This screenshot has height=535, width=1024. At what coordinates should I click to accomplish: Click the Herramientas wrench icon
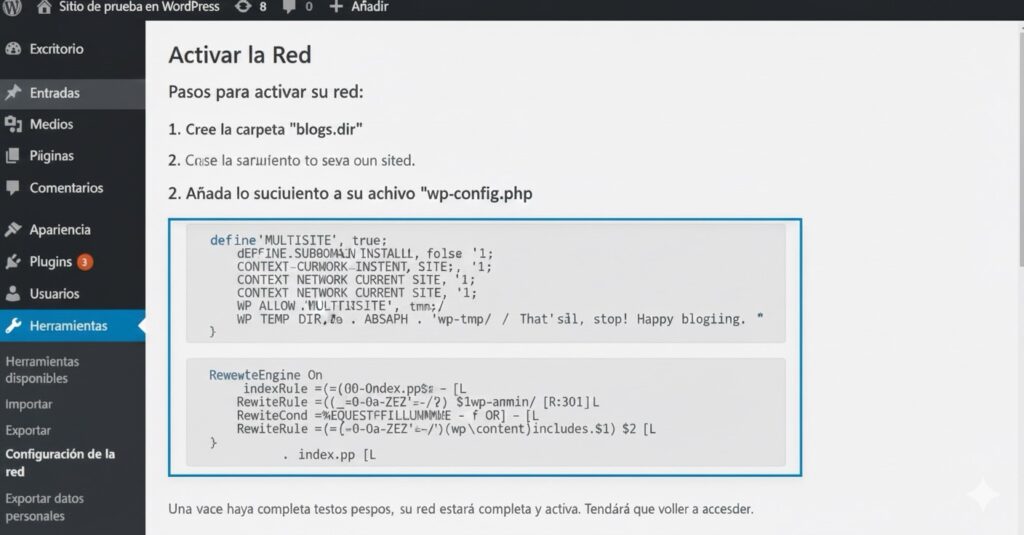click(13, 326)
